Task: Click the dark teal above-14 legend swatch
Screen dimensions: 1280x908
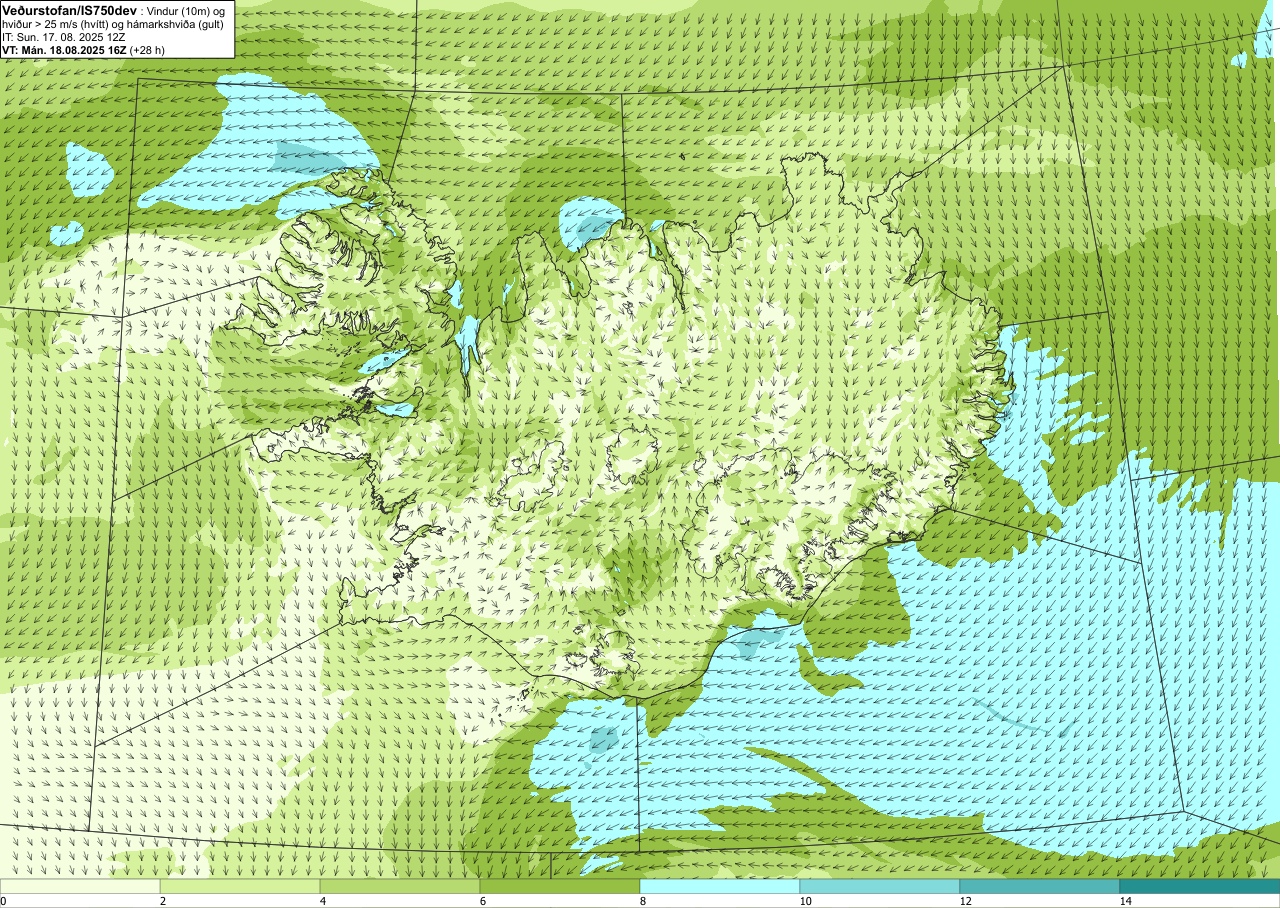Action: click(1199, 886)
